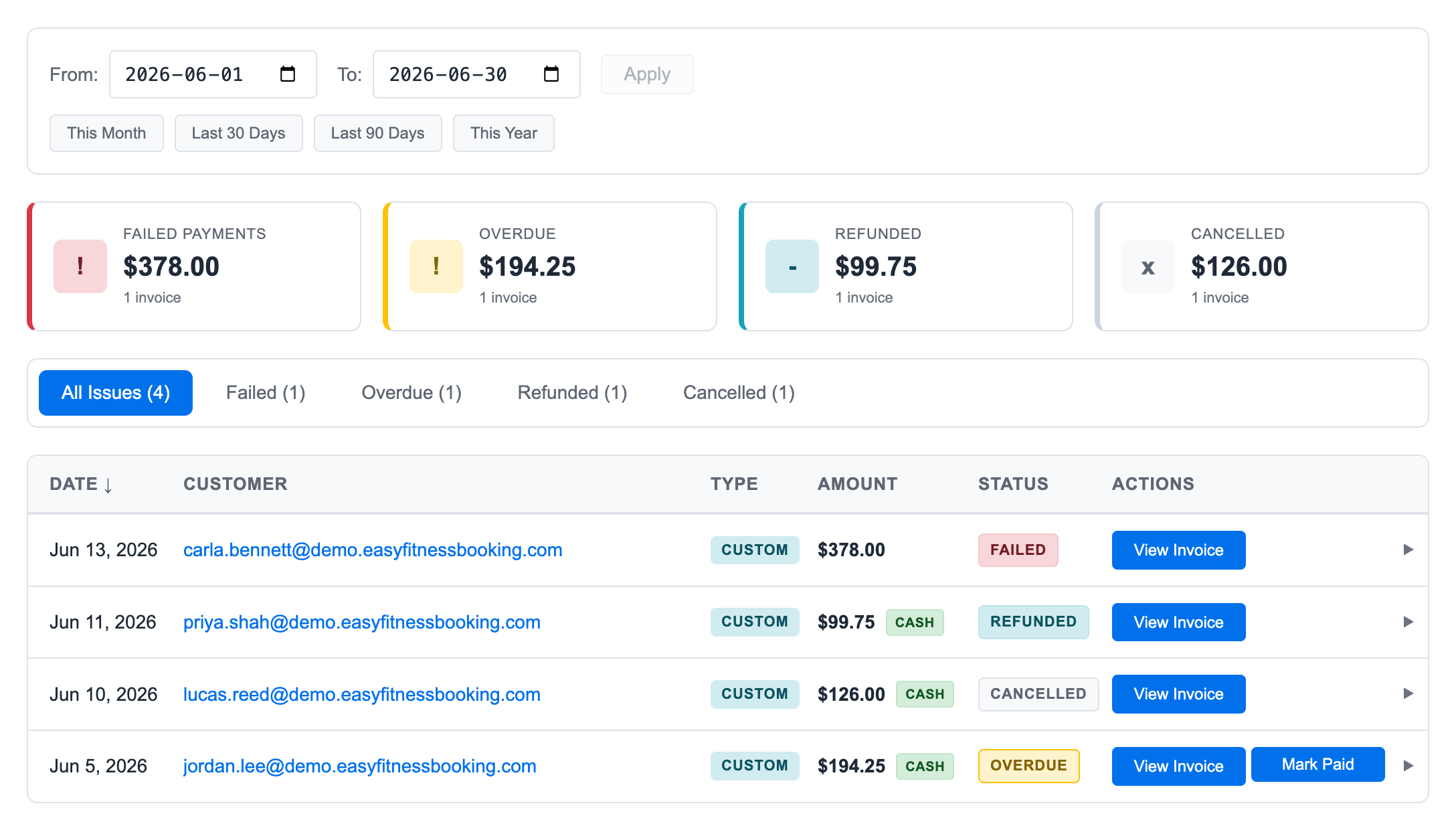Viewport: 1456px width, 830px height.
Task: Switch to the Overdue (1) tab
Action: tap(412, 393)
